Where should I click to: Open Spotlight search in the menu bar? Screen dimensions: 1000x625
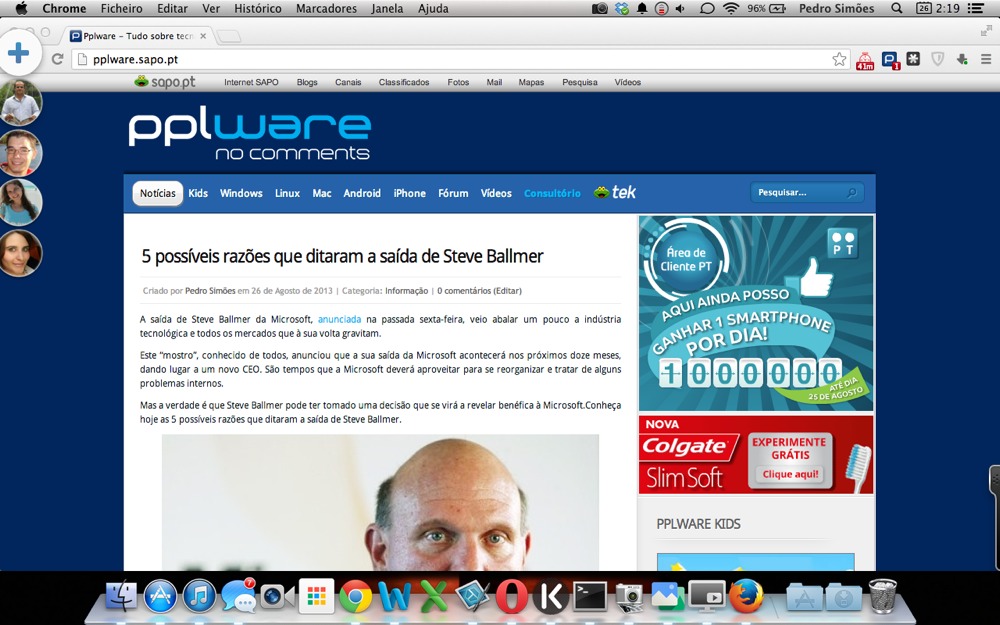(x=897, y=8)
